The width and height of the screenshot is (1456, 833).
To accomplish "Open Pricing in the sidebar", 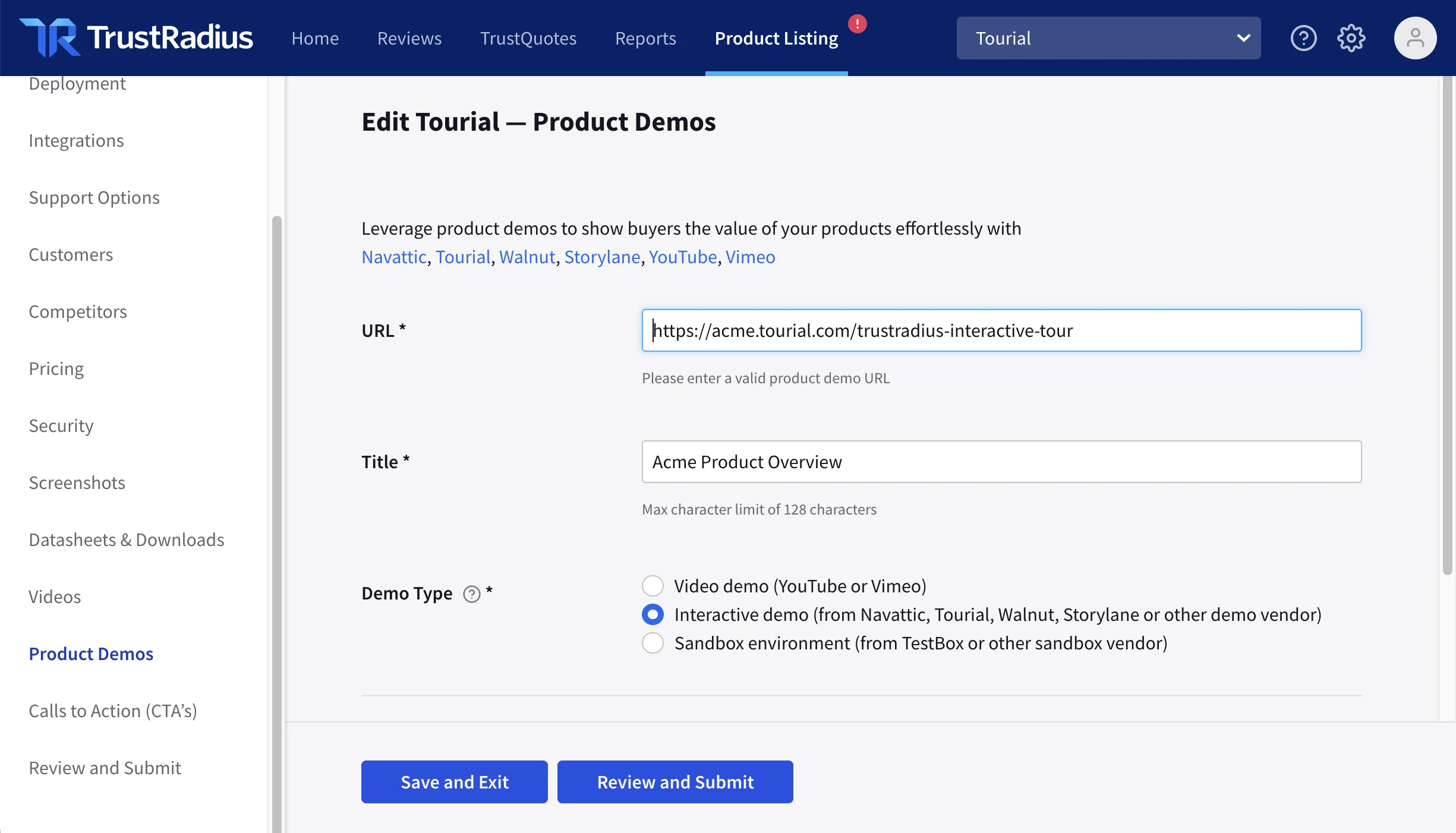I will [x=56, y=368].
